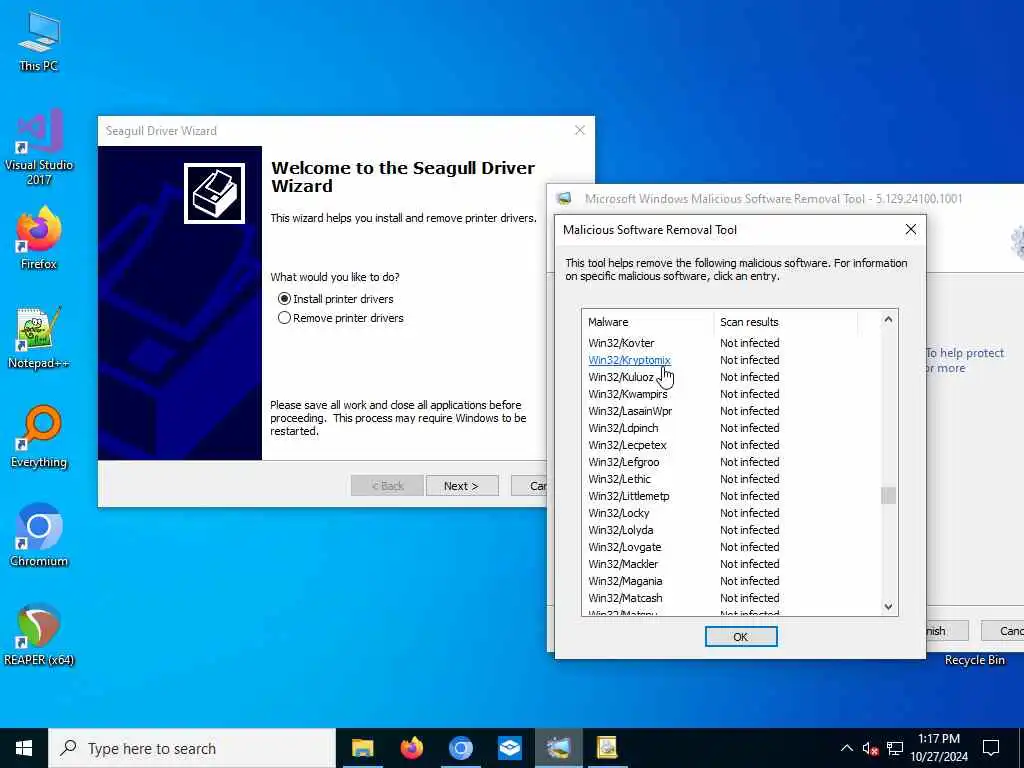Select the Win32/Lethic entry

[x=619, y=479]
